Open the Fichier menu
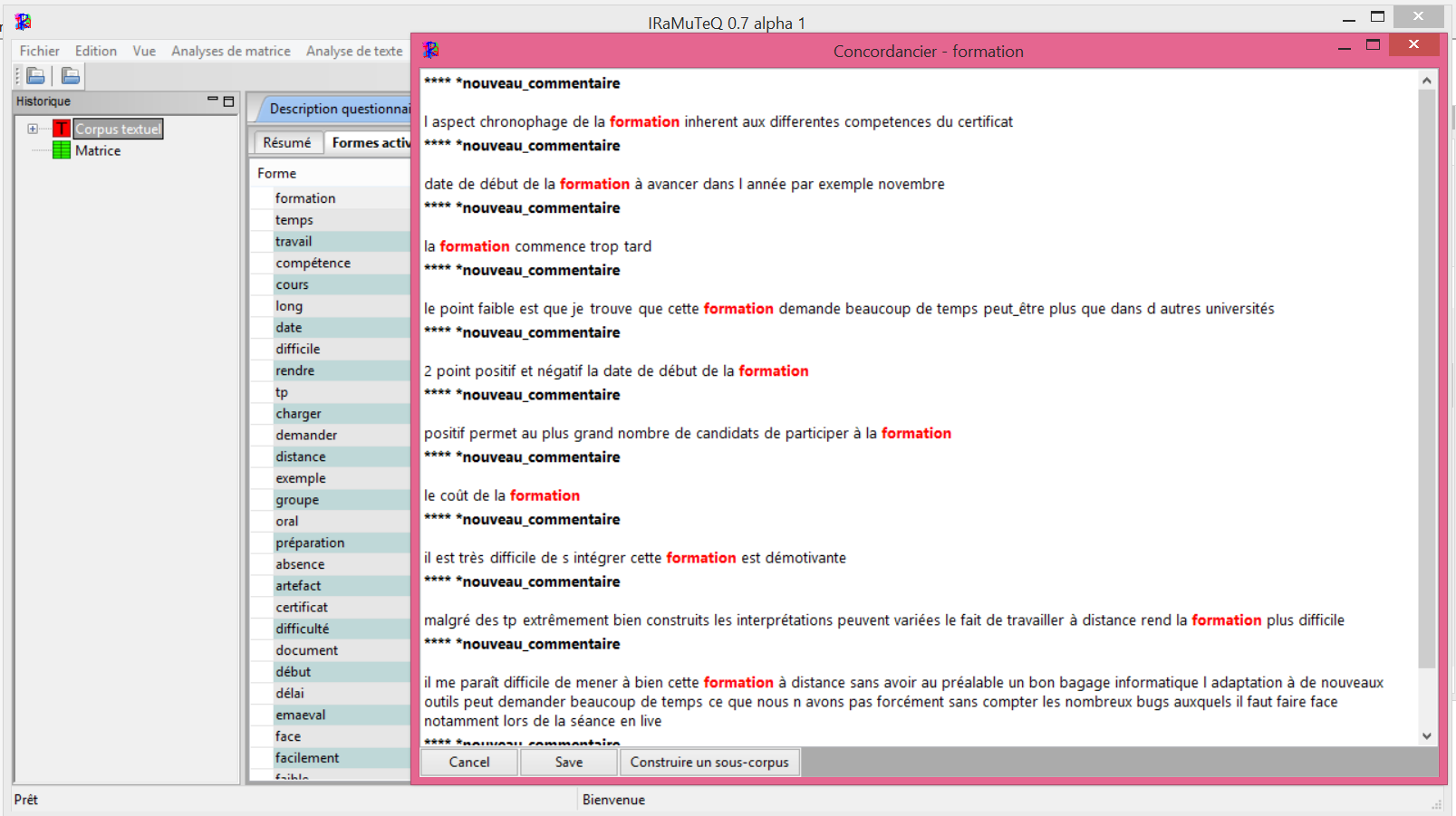1456x816 pixels. coord(39,51)
